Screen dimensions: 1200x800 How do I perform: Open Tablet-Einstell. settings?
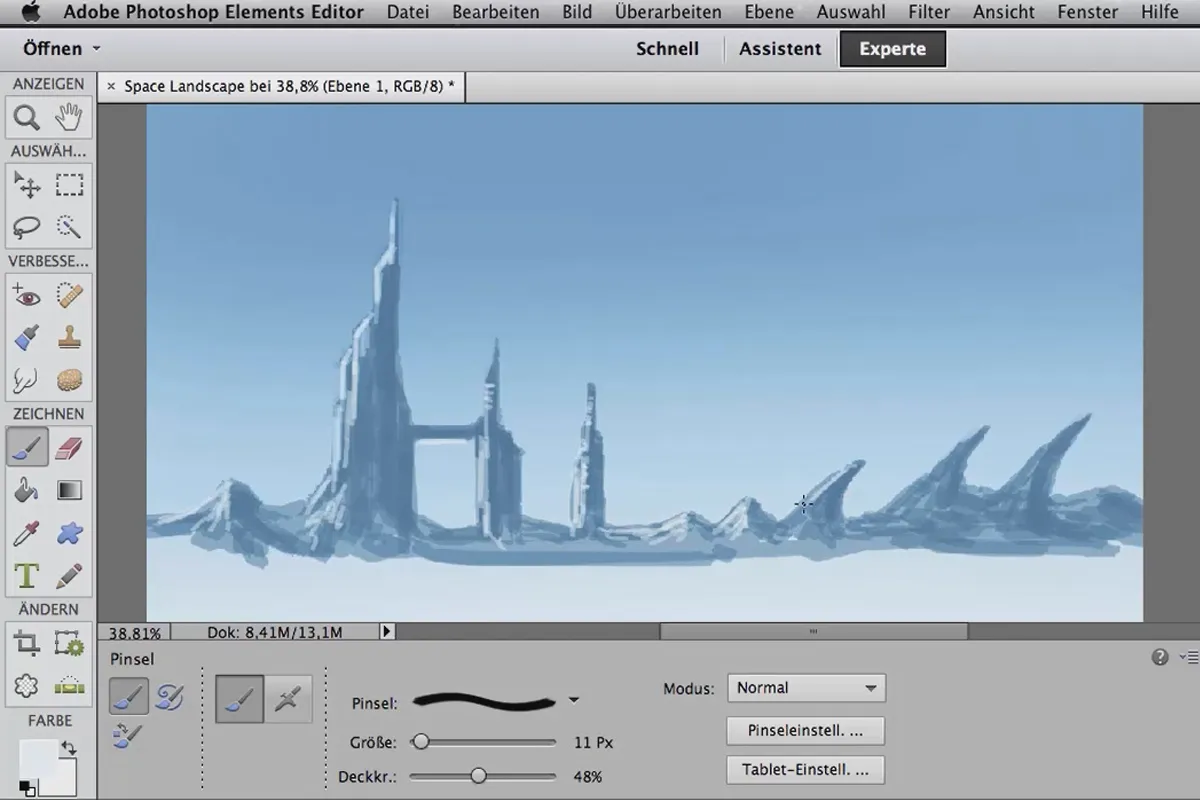coord(806,770)
